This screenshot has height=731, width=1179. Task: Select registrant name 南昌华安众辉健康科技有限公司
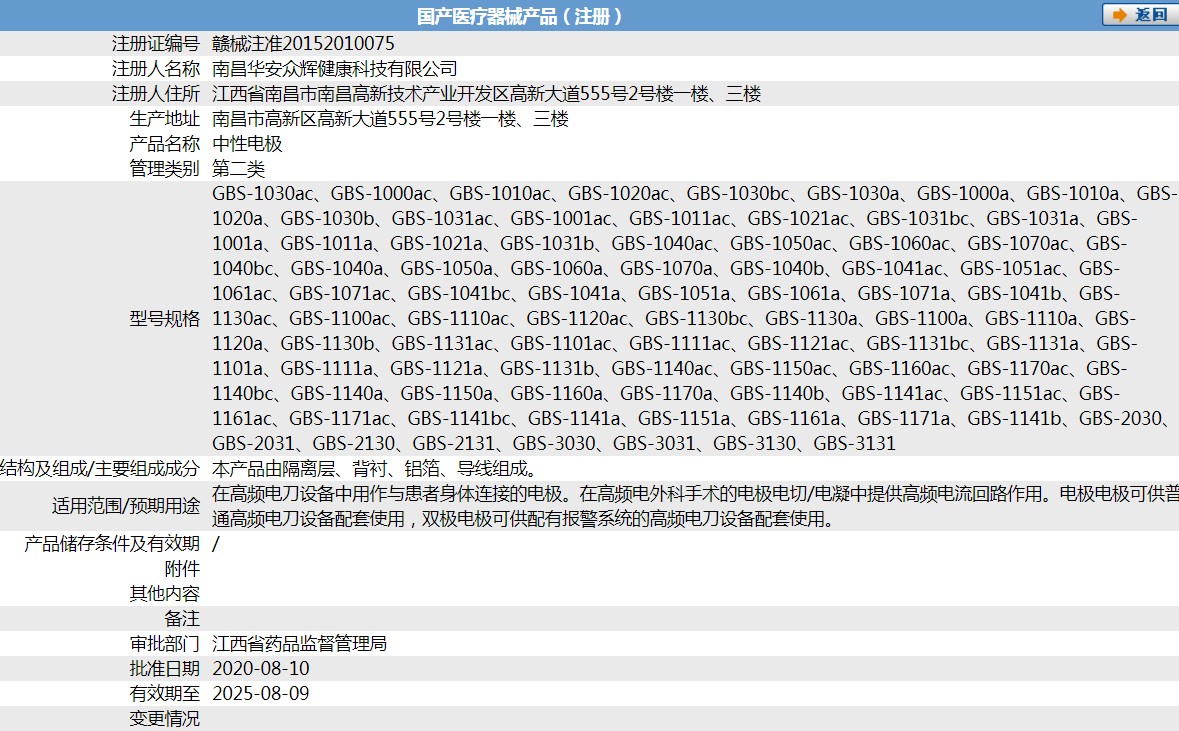335,68
